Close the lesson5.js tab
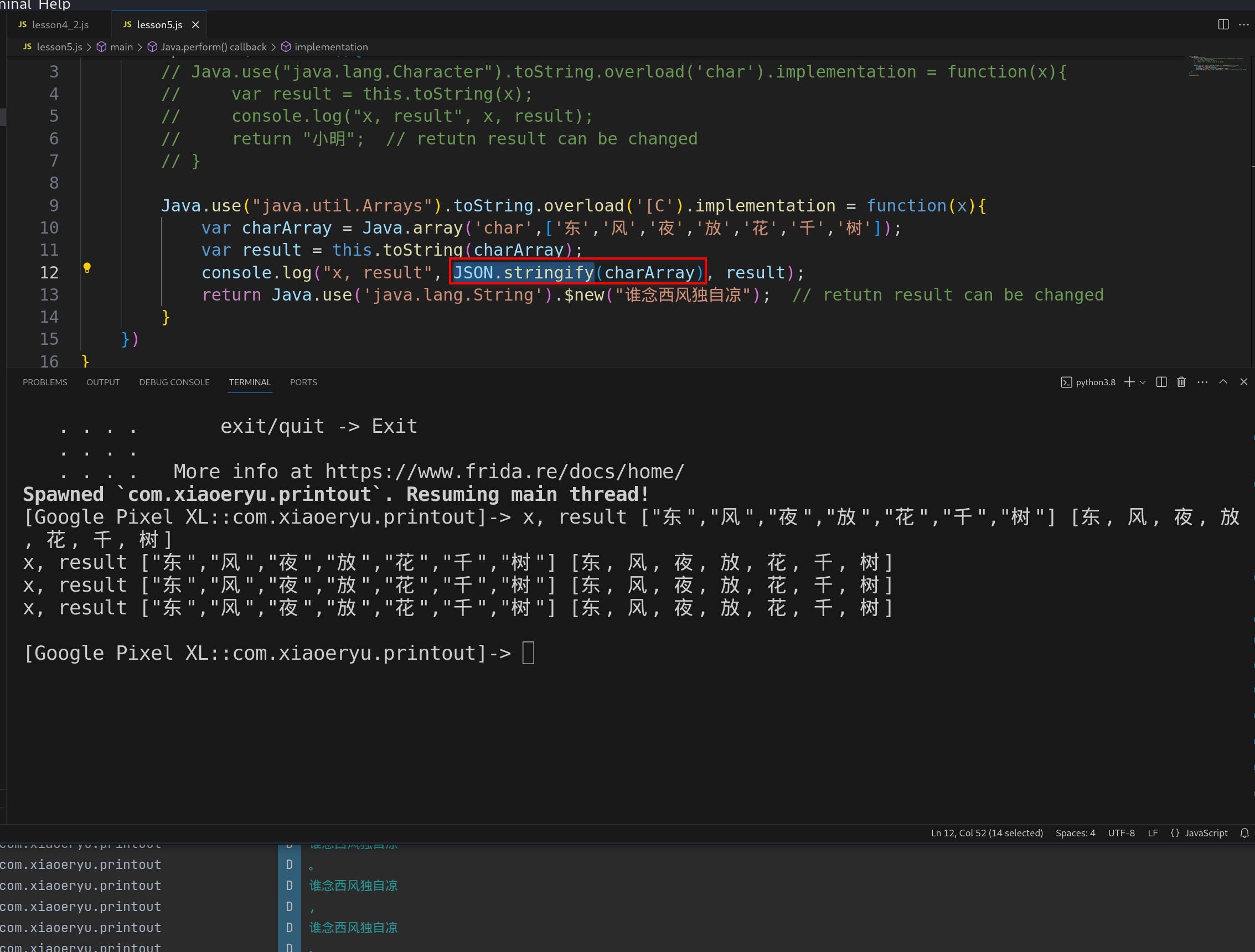 (195, 24)
